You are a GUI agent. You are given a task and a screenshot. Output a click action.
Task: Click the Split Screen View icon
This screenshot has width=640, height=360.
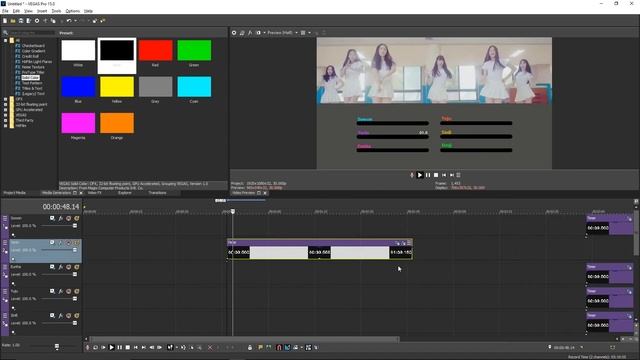pyautogui.click(x=258, y=33)
